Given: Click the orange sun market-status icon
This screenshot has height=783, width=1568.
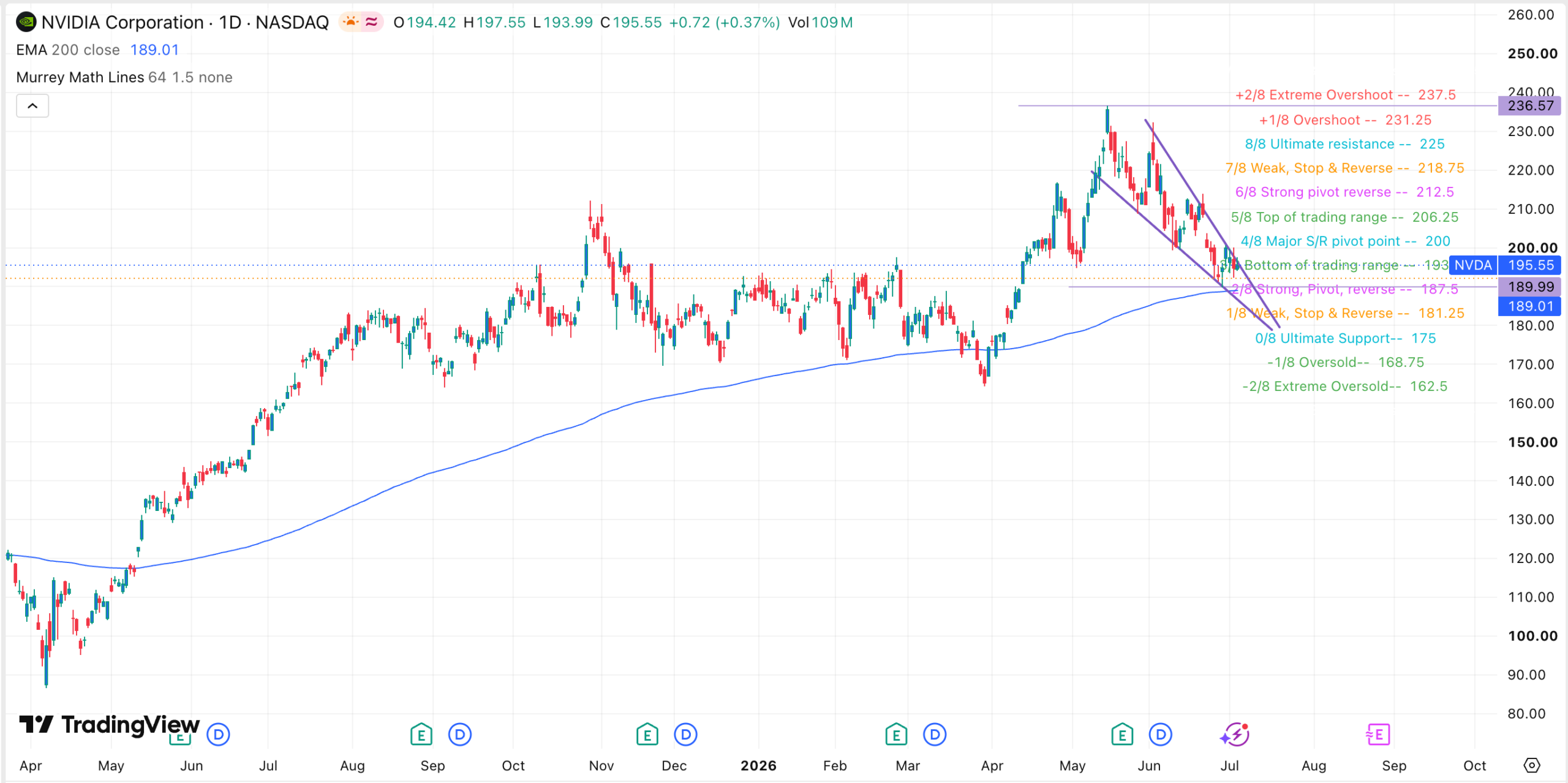Looking at the screenshot, I should [x=351, y=22].
